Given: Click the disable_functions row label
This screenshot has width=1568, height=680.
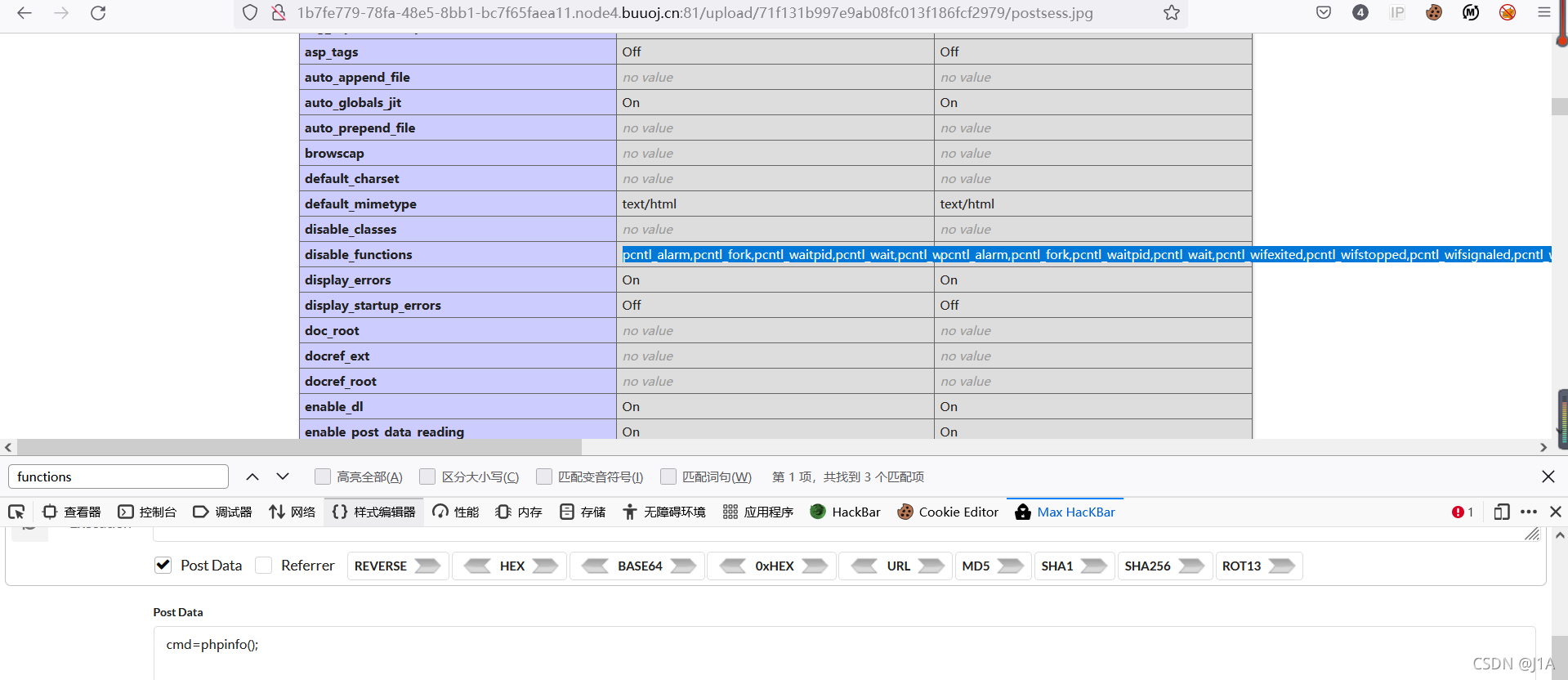Looking at the screenshot, I should coord(359,254).
